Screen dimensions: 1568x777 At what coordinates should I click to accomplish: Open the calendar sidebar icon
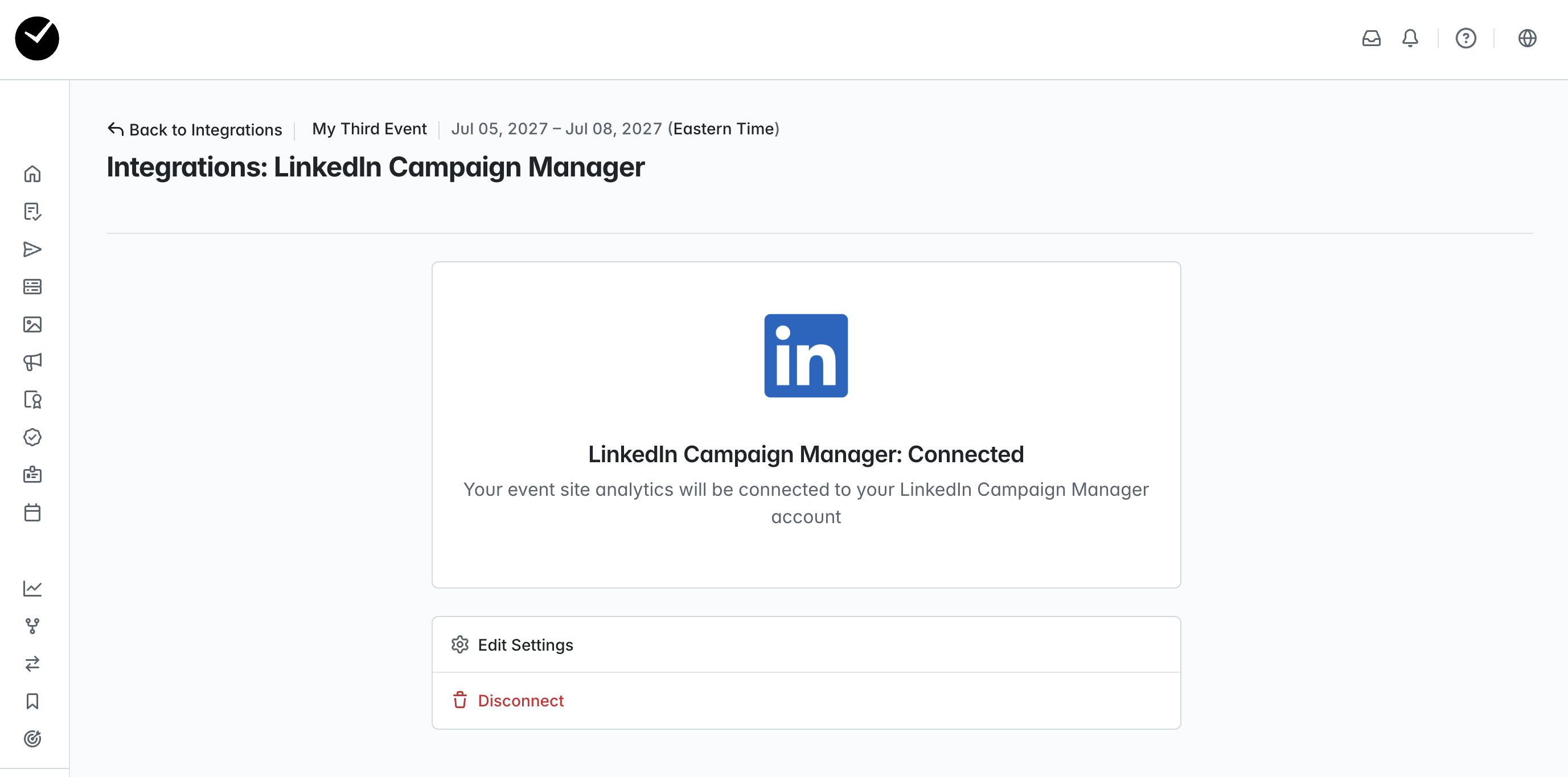click(x=32, y=512)
